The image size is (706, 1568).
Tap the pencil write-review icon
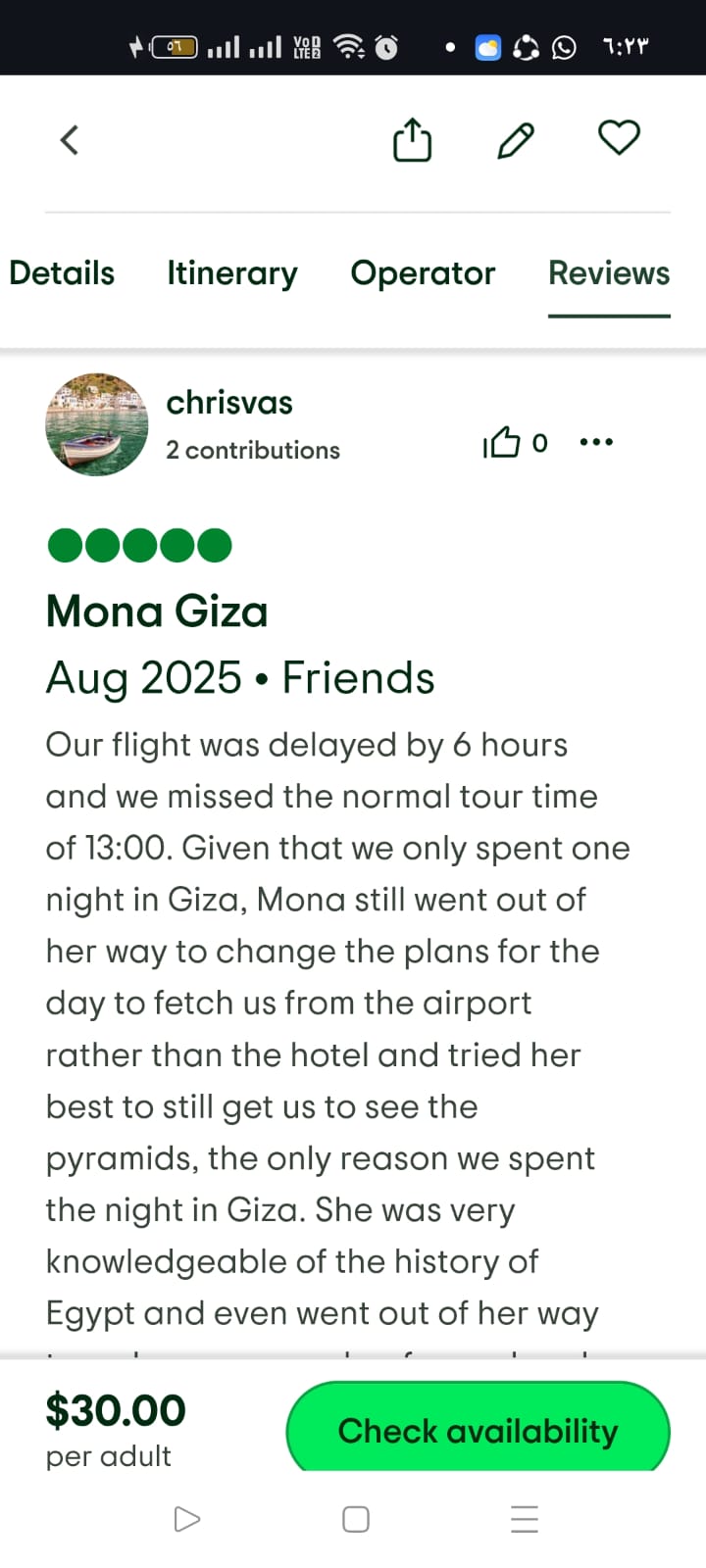(516, 140)
